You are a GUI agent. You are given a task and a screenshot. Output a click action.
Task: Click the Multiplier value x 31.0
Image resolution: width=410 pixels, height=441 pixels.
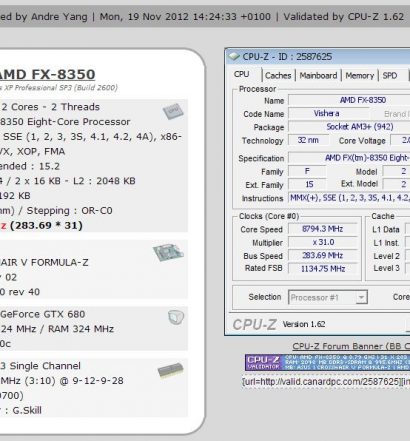[x=323, y=242]
